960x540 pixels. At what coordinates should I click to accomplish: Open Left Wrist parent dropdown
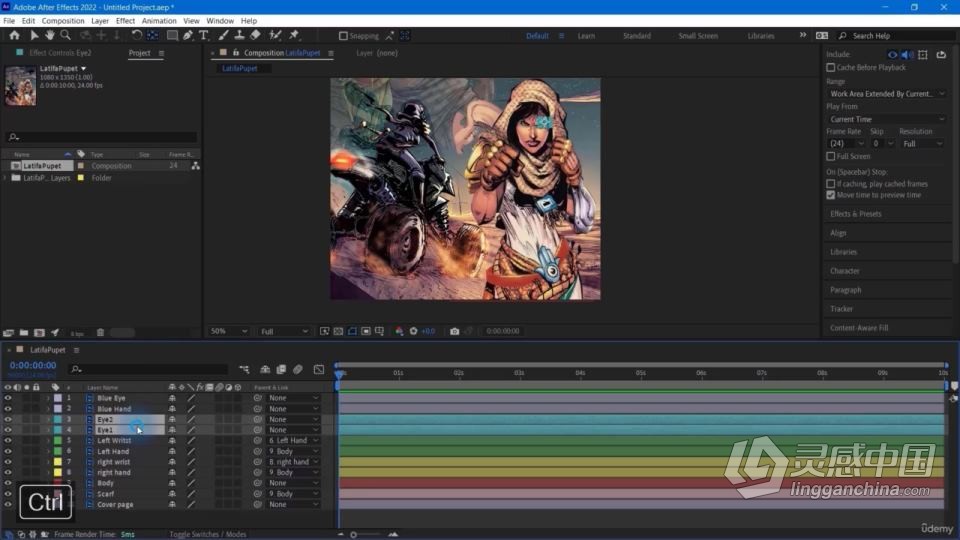pos(293,440)
